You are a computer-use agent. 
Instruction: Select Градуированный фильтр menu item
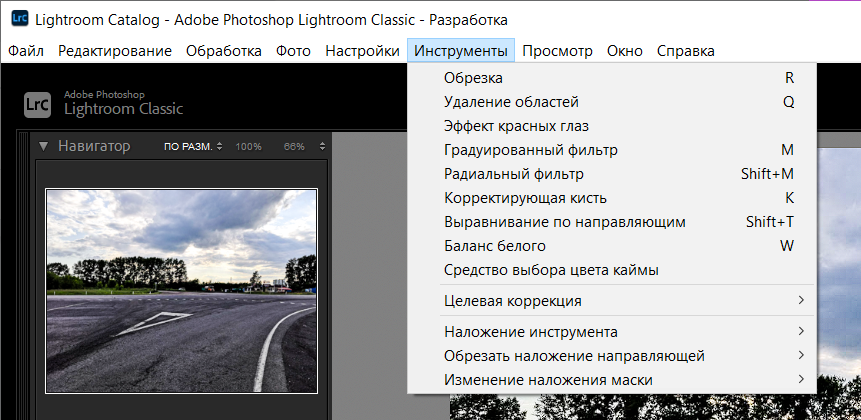[530, 150]
